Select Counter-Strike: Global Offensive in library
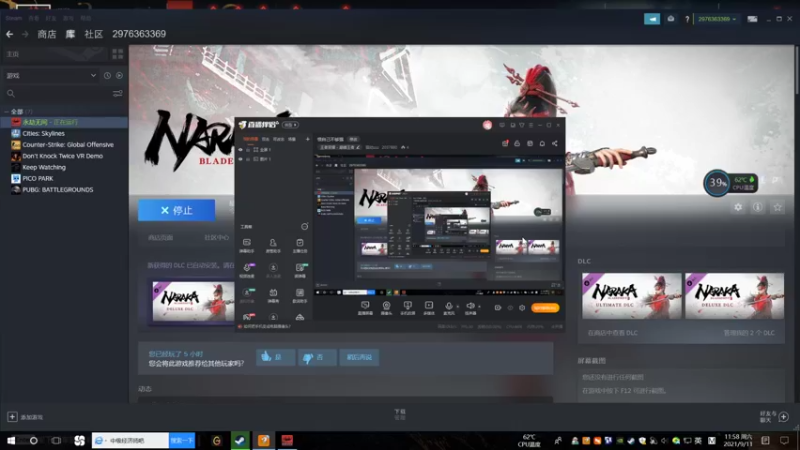This screenshot has height=450, width=800. tap(64, 145)
